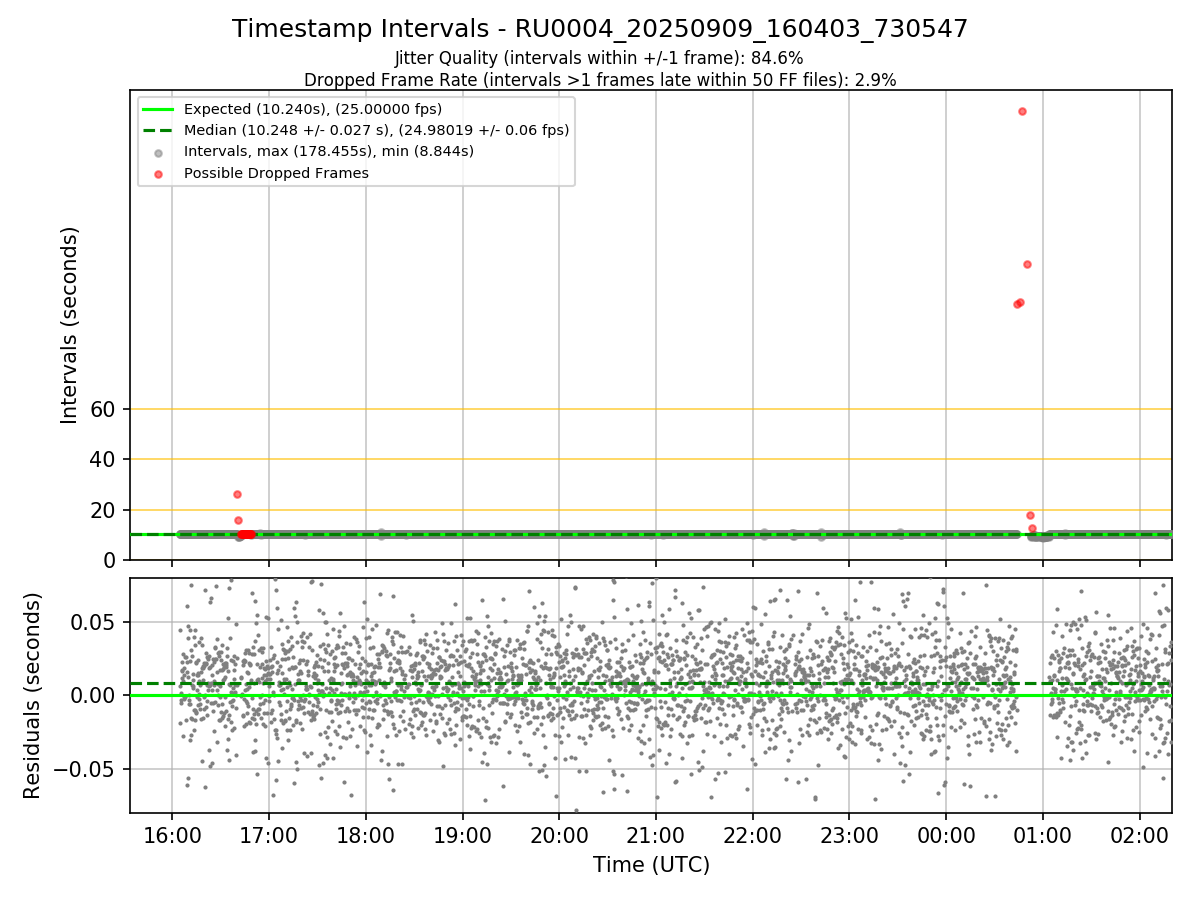Click the solid green line sample in the 'Expected' legend entry
1200x900 pixels.
pos(159,109)
